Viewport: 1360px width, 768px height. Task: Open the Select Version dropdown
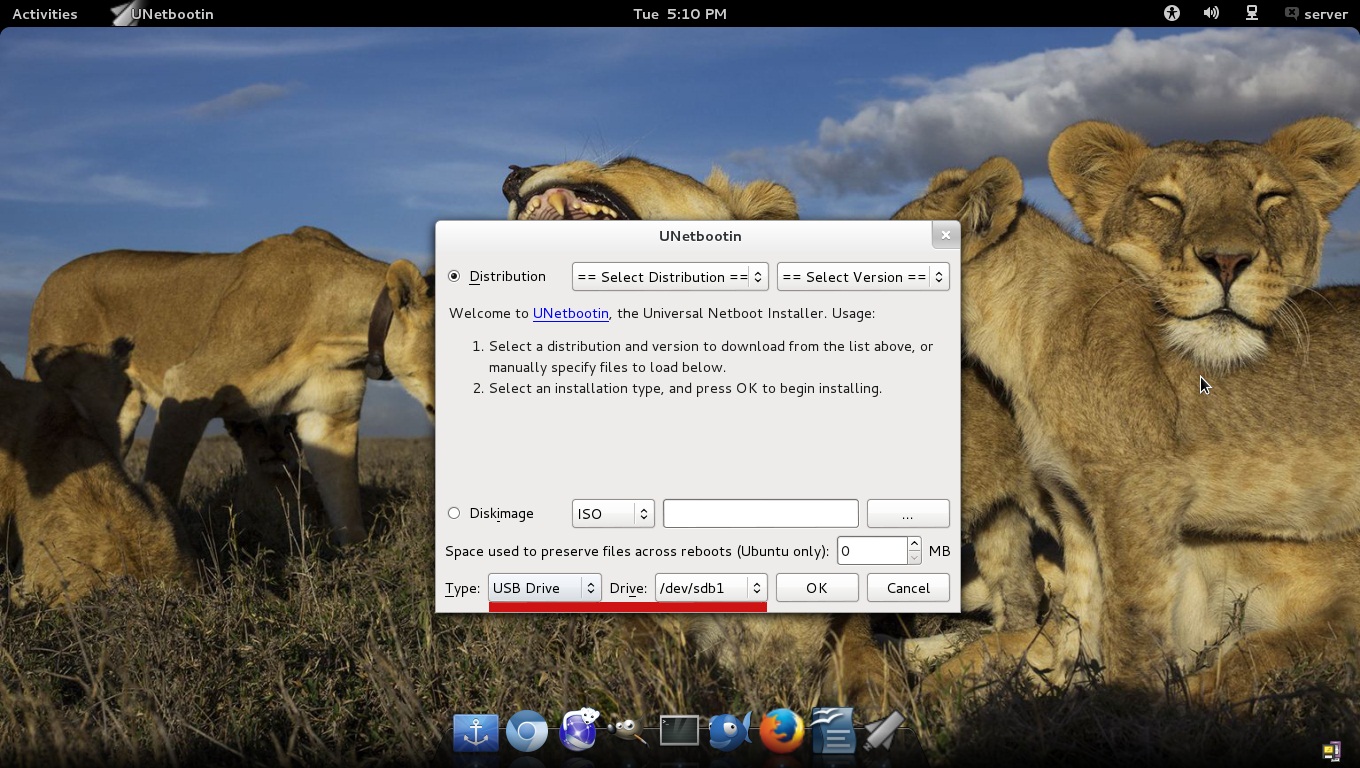tap(862, 277)
